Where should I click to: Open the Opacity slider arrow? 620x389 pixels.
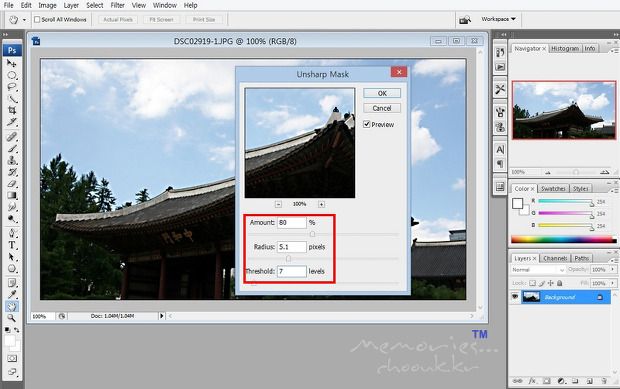(613, 270)
